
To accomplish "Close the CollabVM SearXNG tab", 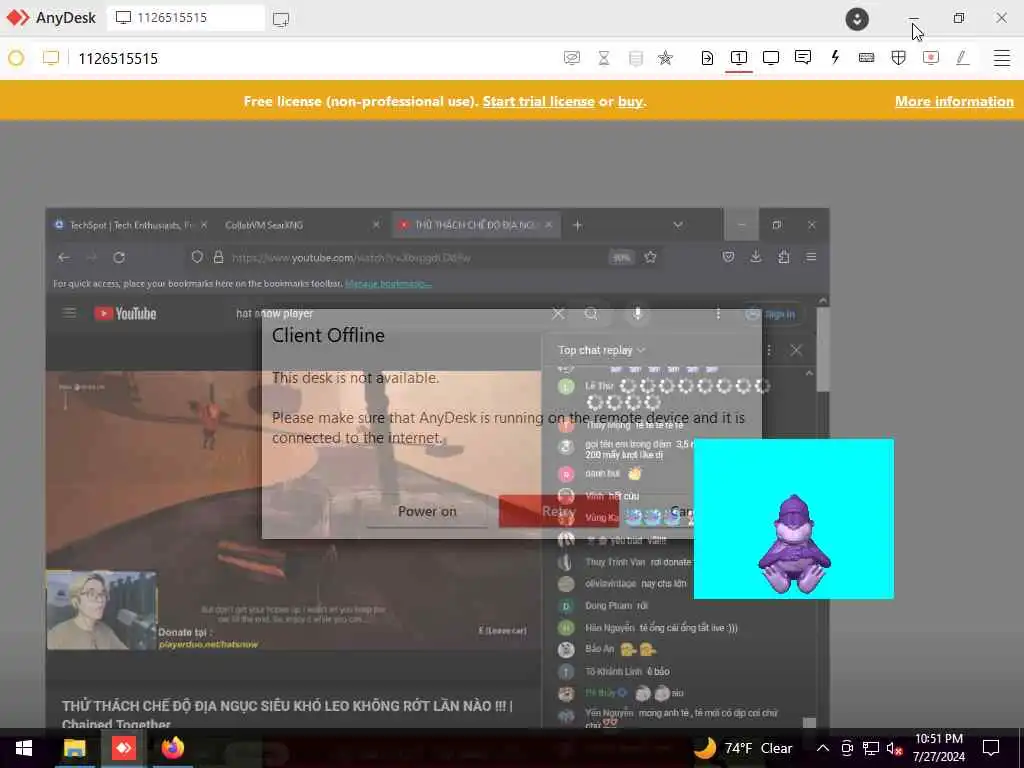I will point(376,225).
